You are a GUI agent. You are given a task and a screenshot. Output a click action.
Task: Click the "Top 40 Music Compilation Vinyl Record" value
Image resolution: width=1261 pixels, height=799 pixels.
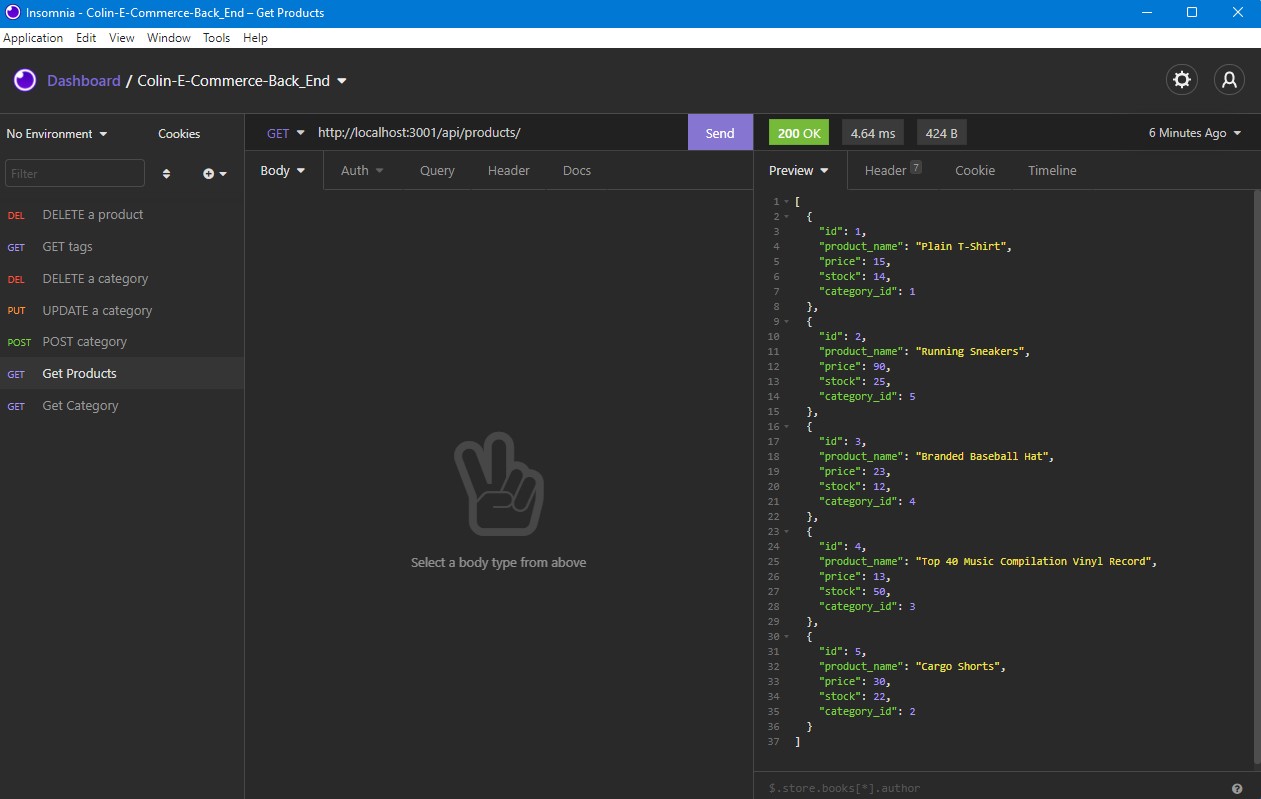[x=1034, y=561]
